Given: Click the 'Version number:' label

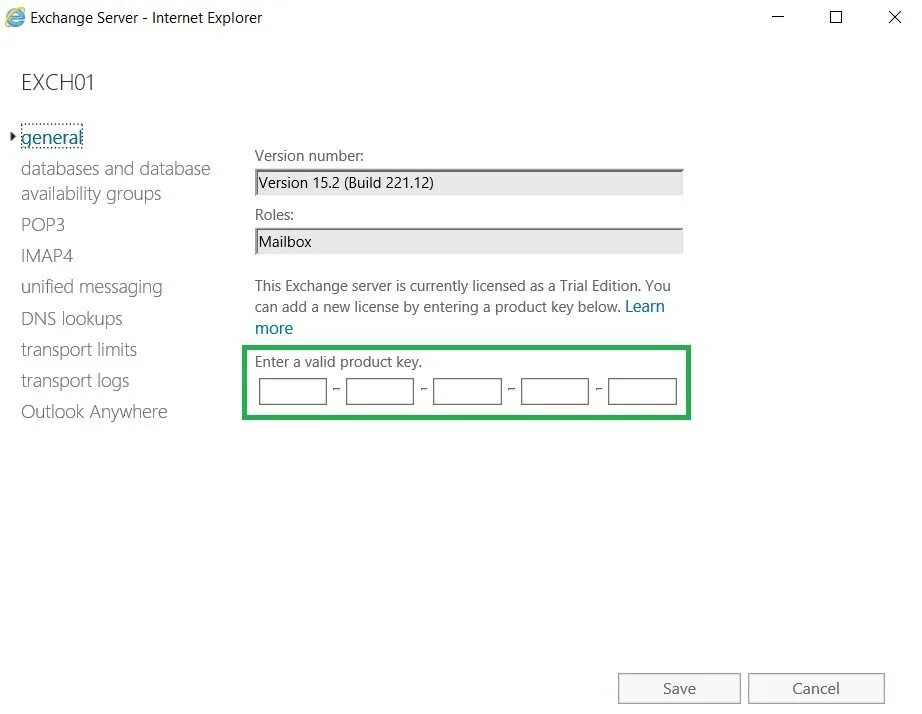Looking at the screenshot, I should click(x=309, y=156).
